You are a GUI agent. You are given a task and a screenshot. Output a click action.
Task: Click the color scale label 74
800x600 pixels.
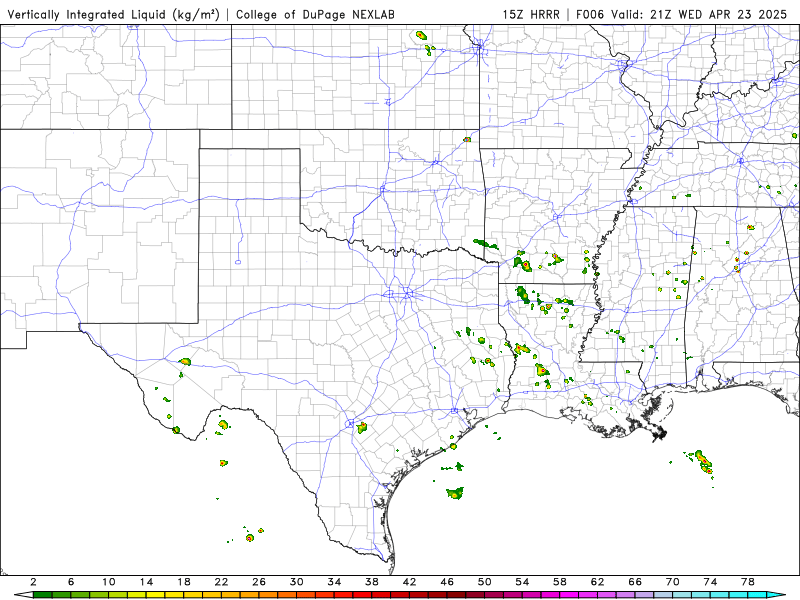point(710,582)
